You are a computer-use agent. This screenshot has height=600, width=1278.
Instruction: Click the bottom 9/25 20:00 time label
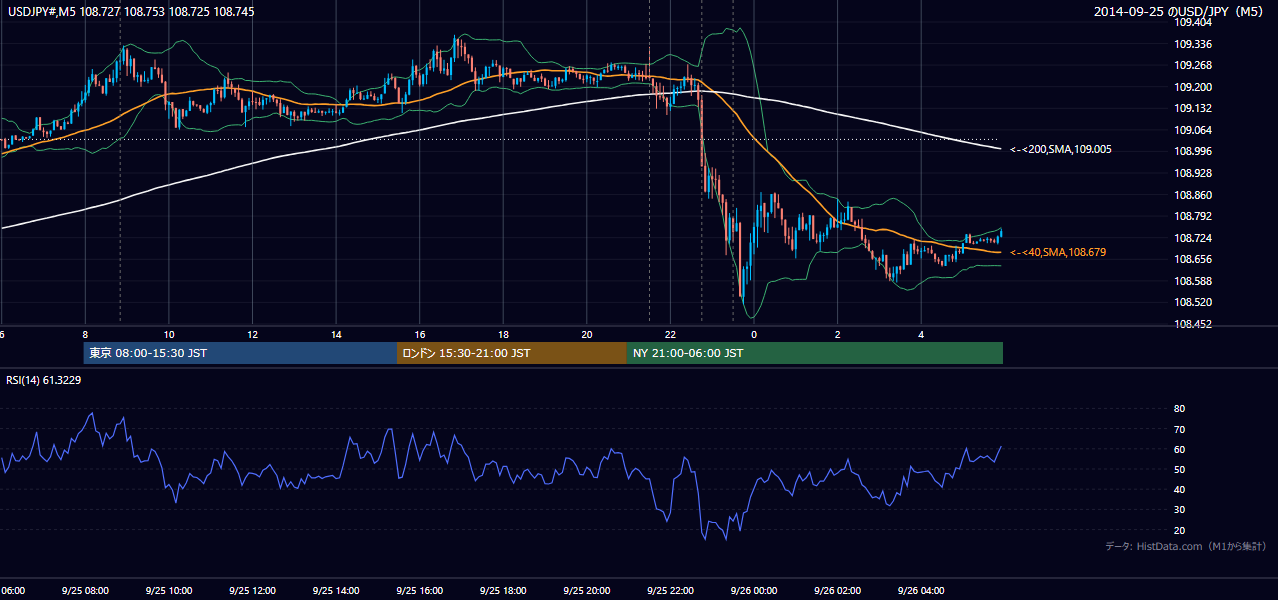tap(587, 591)
